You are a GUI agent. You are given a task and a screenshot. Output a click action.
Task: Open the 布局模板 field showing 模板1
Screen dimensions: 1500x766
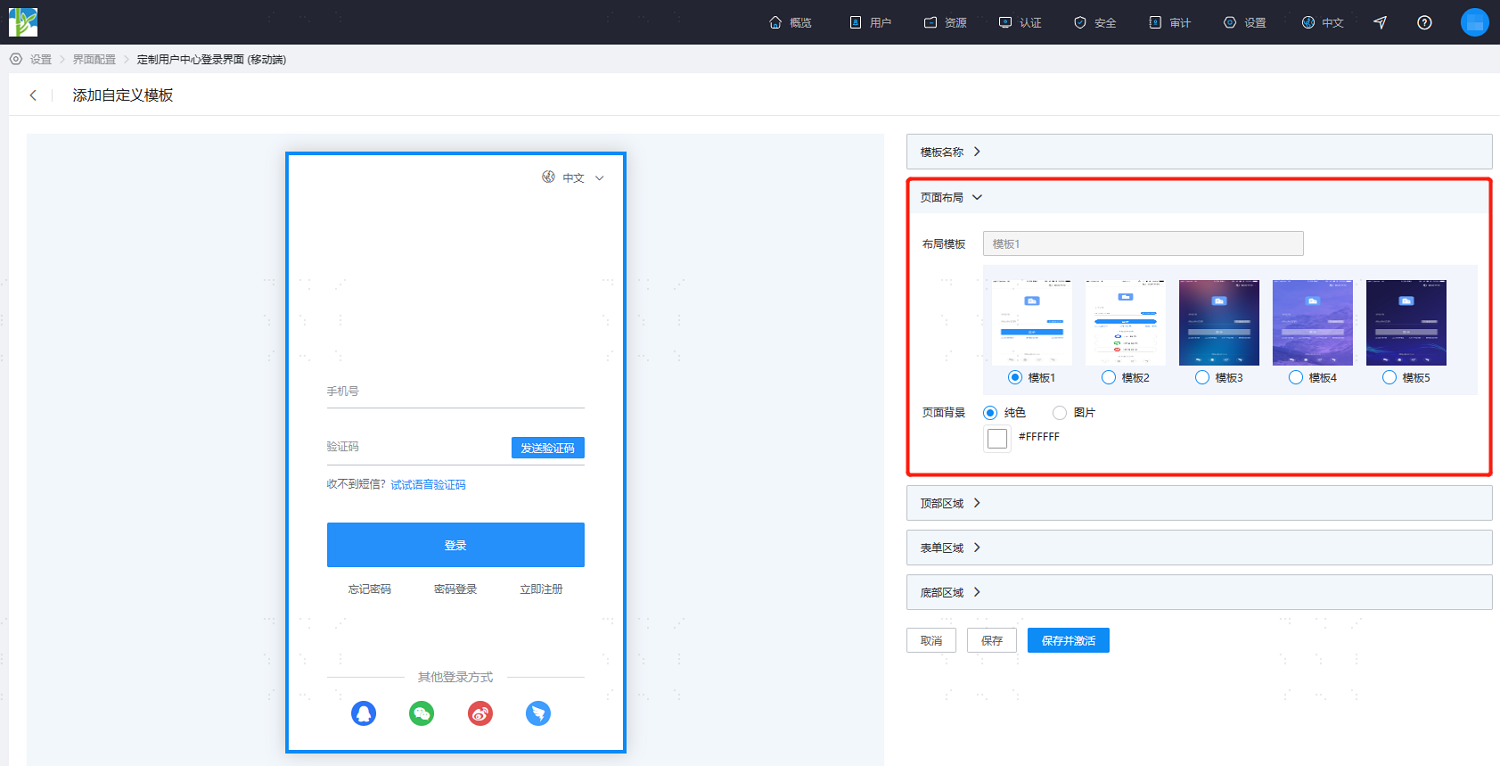(x=1143, y=244)
